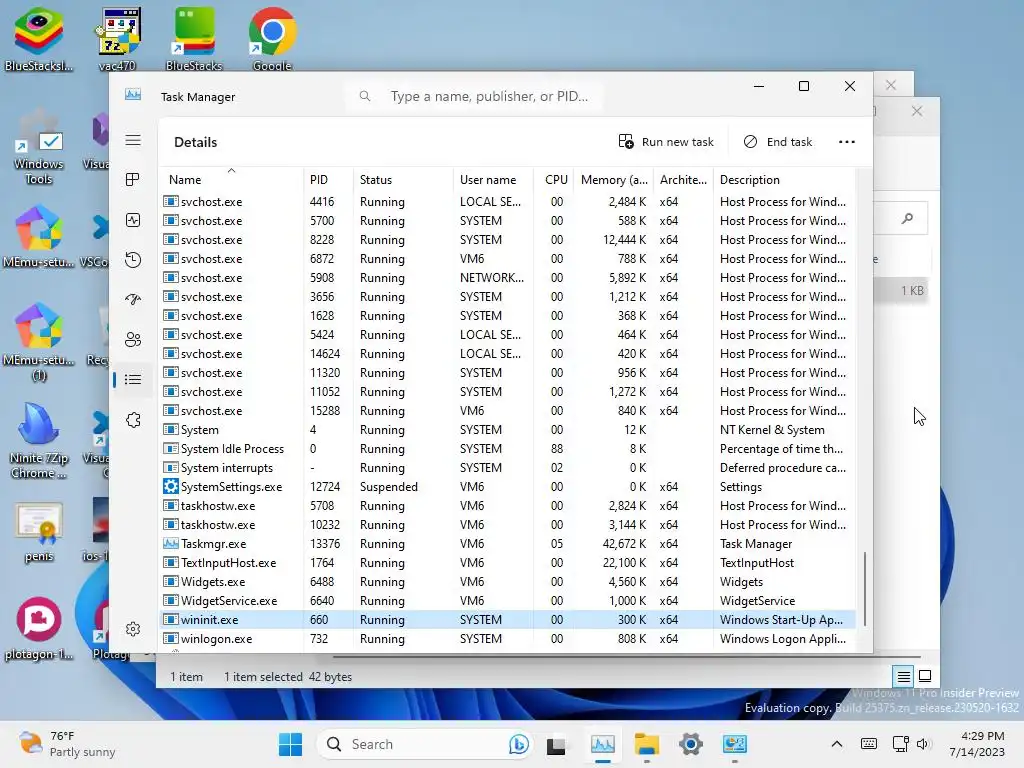The width and height of the screenshot is (1024, 768).
Task: Select the SystemSettings.exe process row
Action: [x=507, y=487]
